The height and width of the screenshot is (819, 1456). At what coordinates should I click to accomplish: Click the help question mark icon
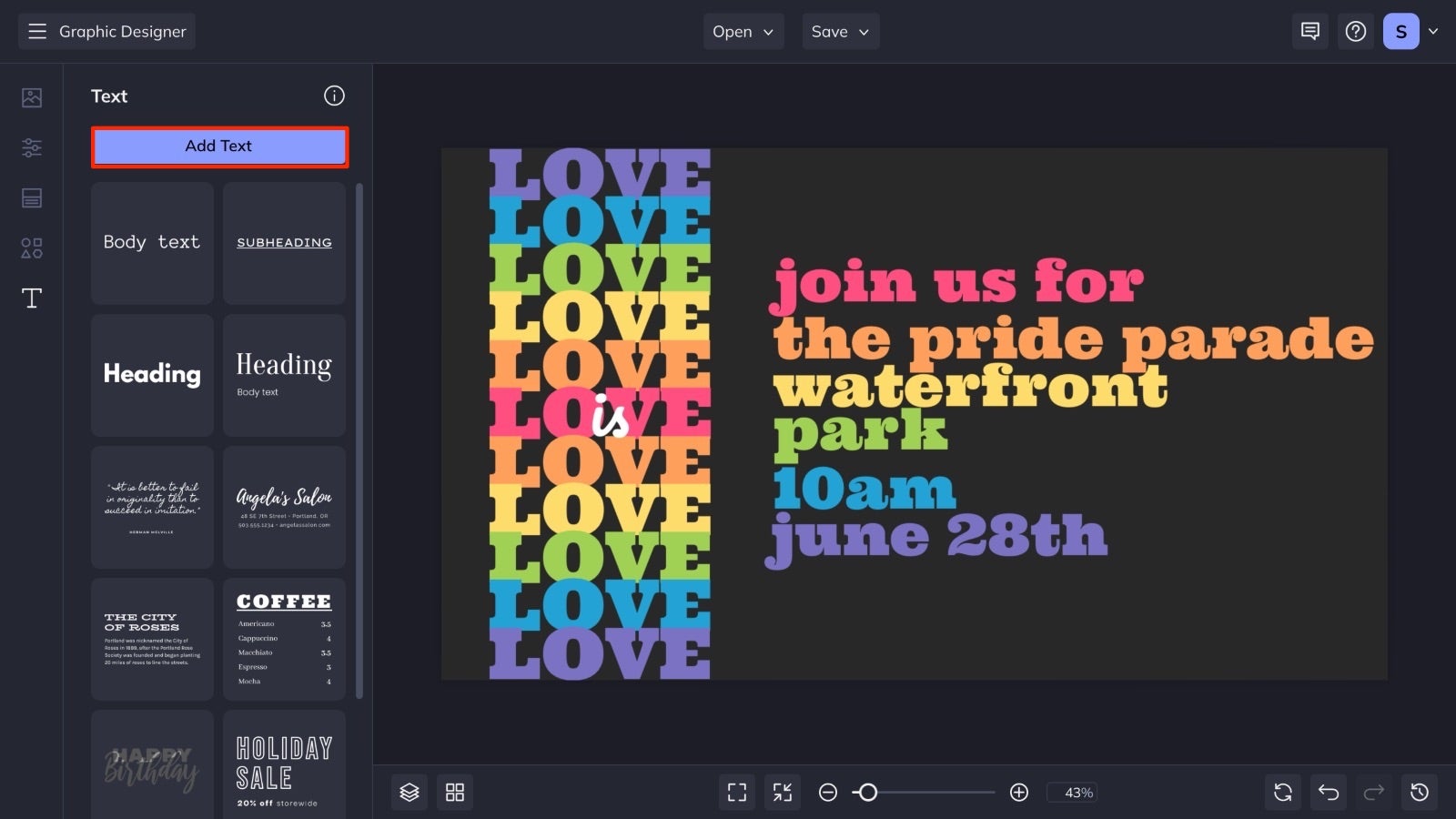[x=1355, y=31]
